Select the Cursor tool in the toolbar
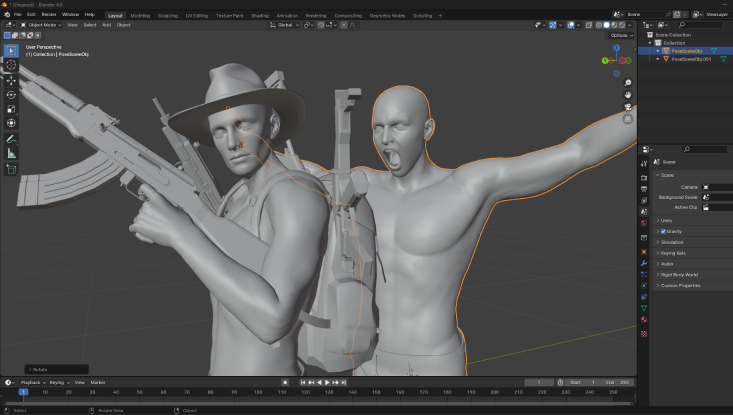The height and width of the screenshot is (415, 733). click(11, 65)
